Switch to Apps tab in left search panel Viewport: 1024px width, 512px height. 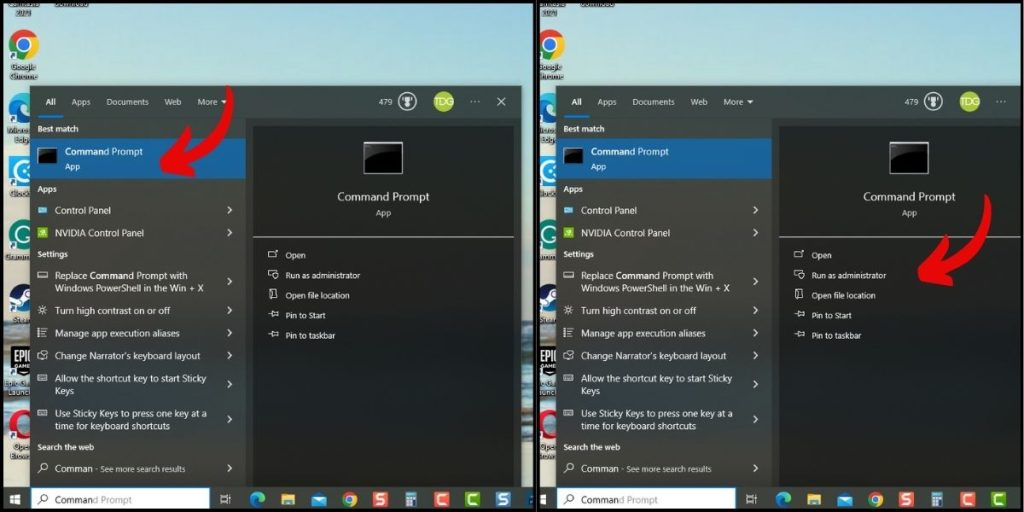click(81, 102)
